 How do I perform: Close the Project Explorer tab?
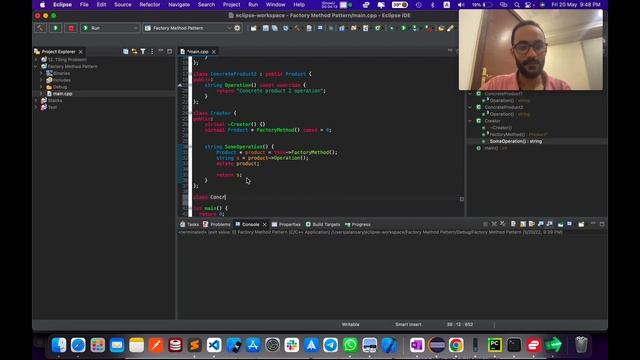coord(80,52)
